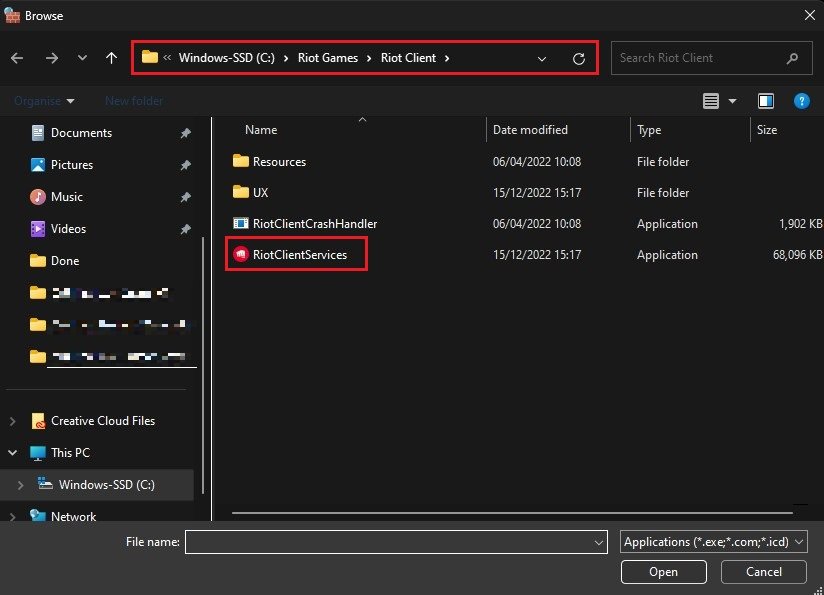
Task: Sort files by Date modified column
Action: pyautogui.click(x=530, y=130)
